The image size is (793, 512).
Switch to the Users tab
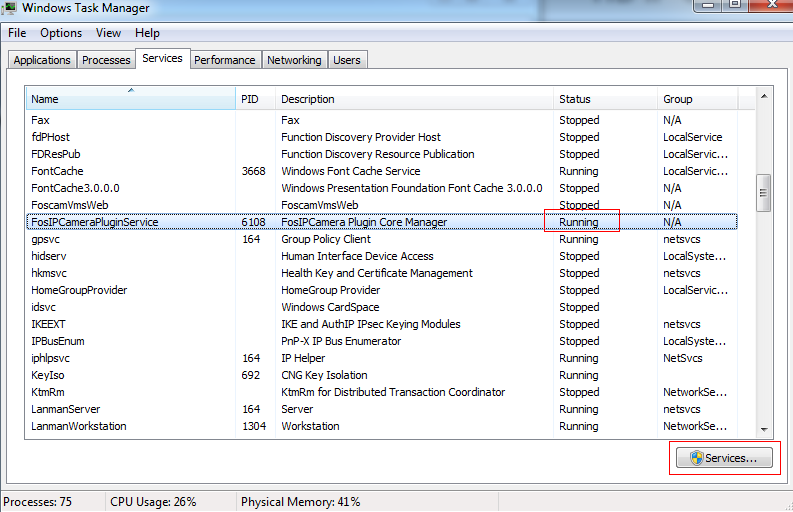click(347, 60)
